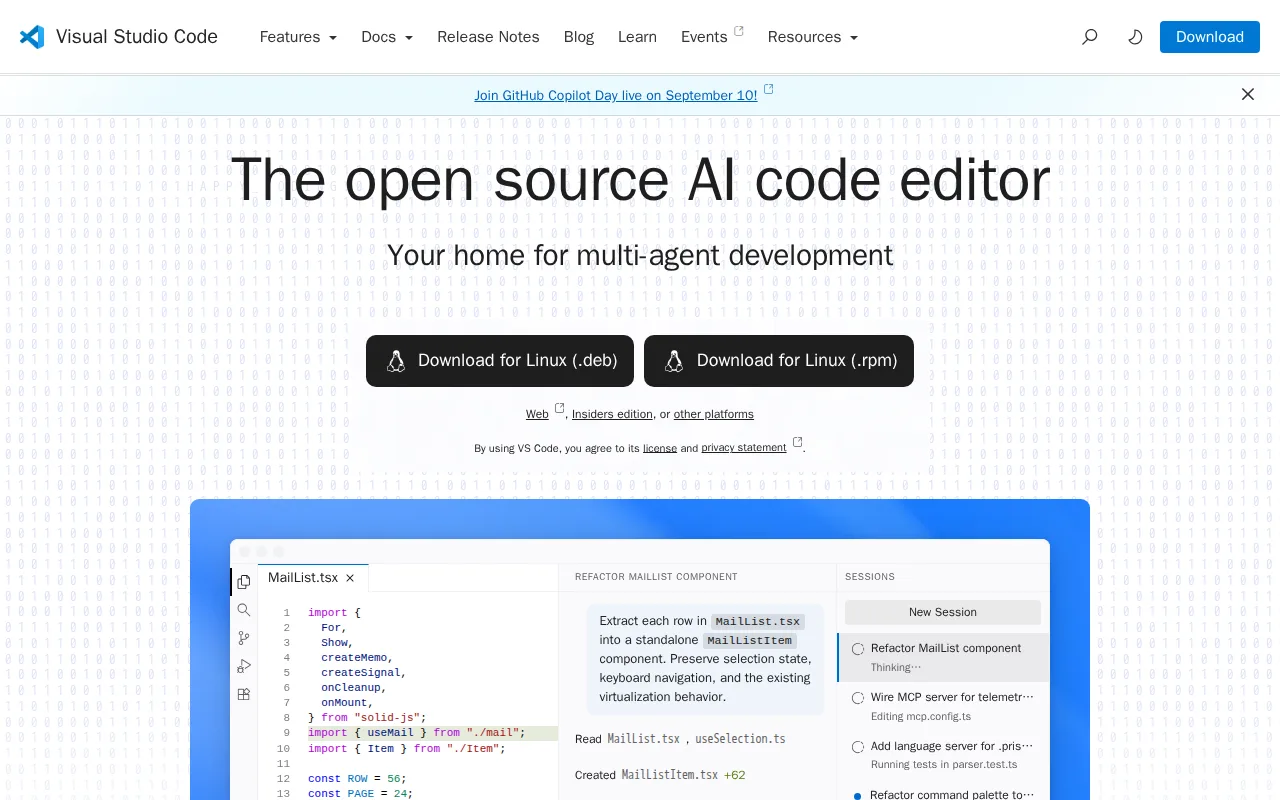1280x800 pixels.
Task: Go to the Blog page
Action: tap(579, 37)
